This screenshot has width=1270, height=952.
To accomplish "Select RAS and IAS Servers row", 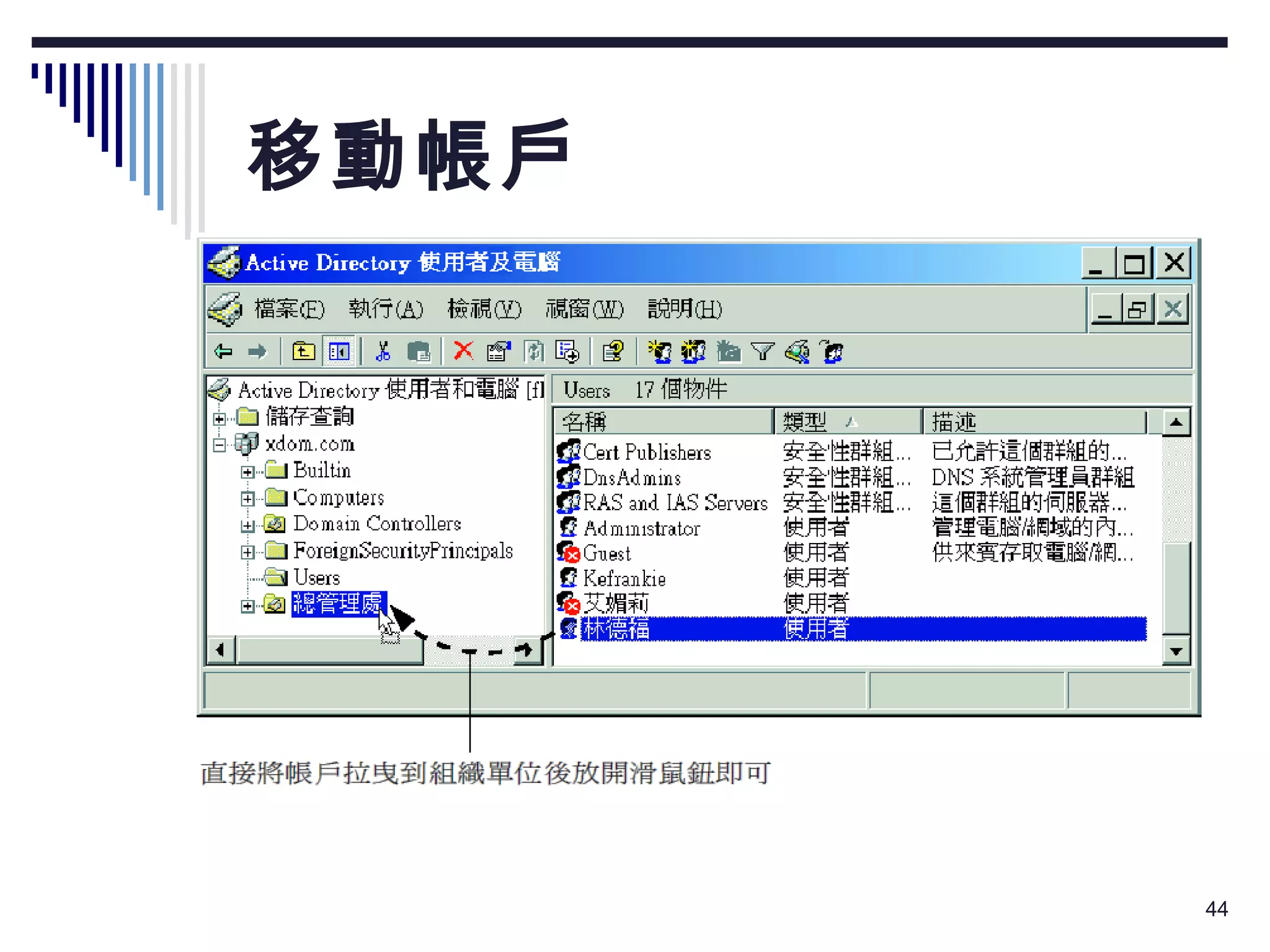I will point(851,503).
